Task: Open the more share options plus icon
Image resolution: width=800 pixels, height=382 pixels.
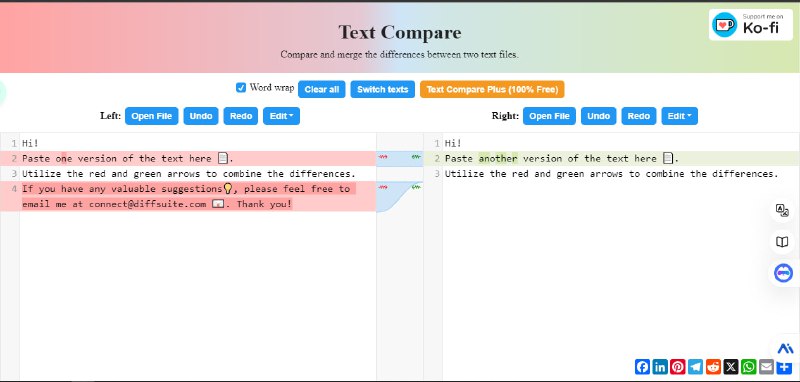Action: click(x=784, y=366)
